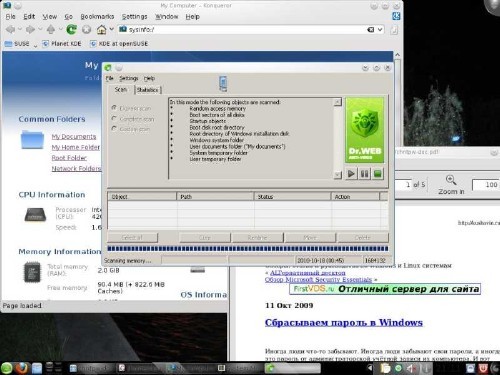Select the Express scan radio button

114,108
